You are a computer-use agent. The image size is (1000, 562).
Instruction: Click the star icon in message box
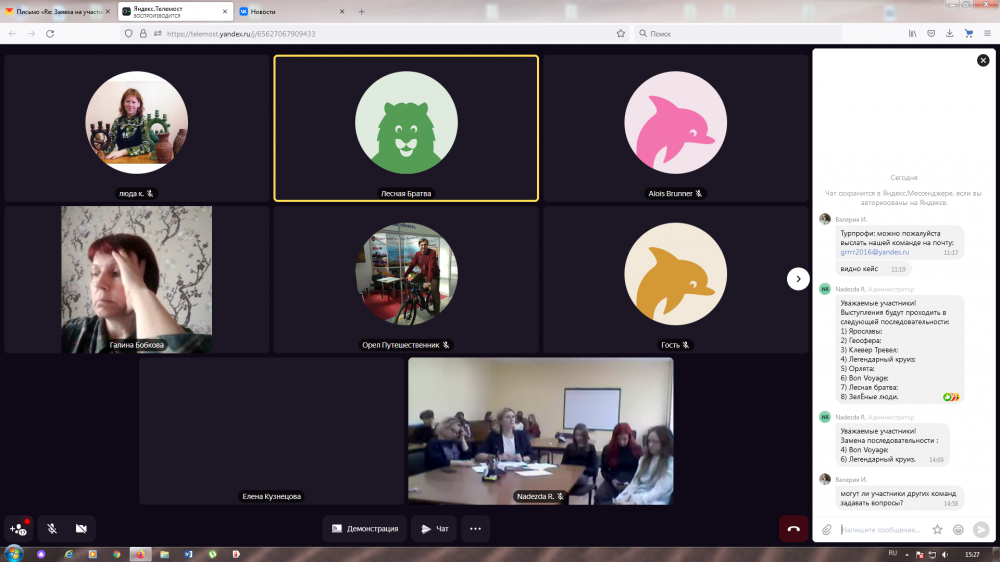point(937,529)
